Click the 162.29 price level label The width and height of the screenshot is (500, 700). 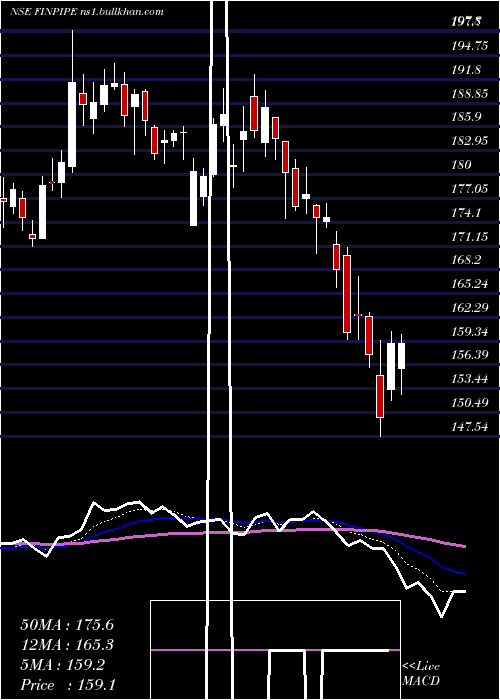click(469, 308)
